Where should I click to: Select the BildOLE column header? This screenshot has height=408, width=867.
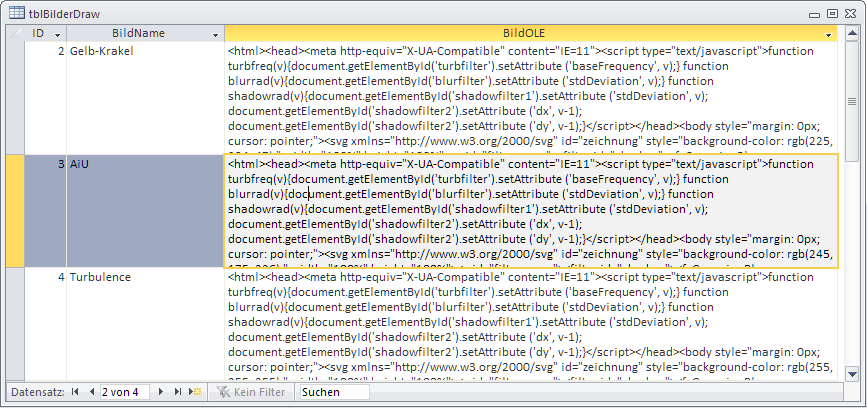click(x=530, y=34)
